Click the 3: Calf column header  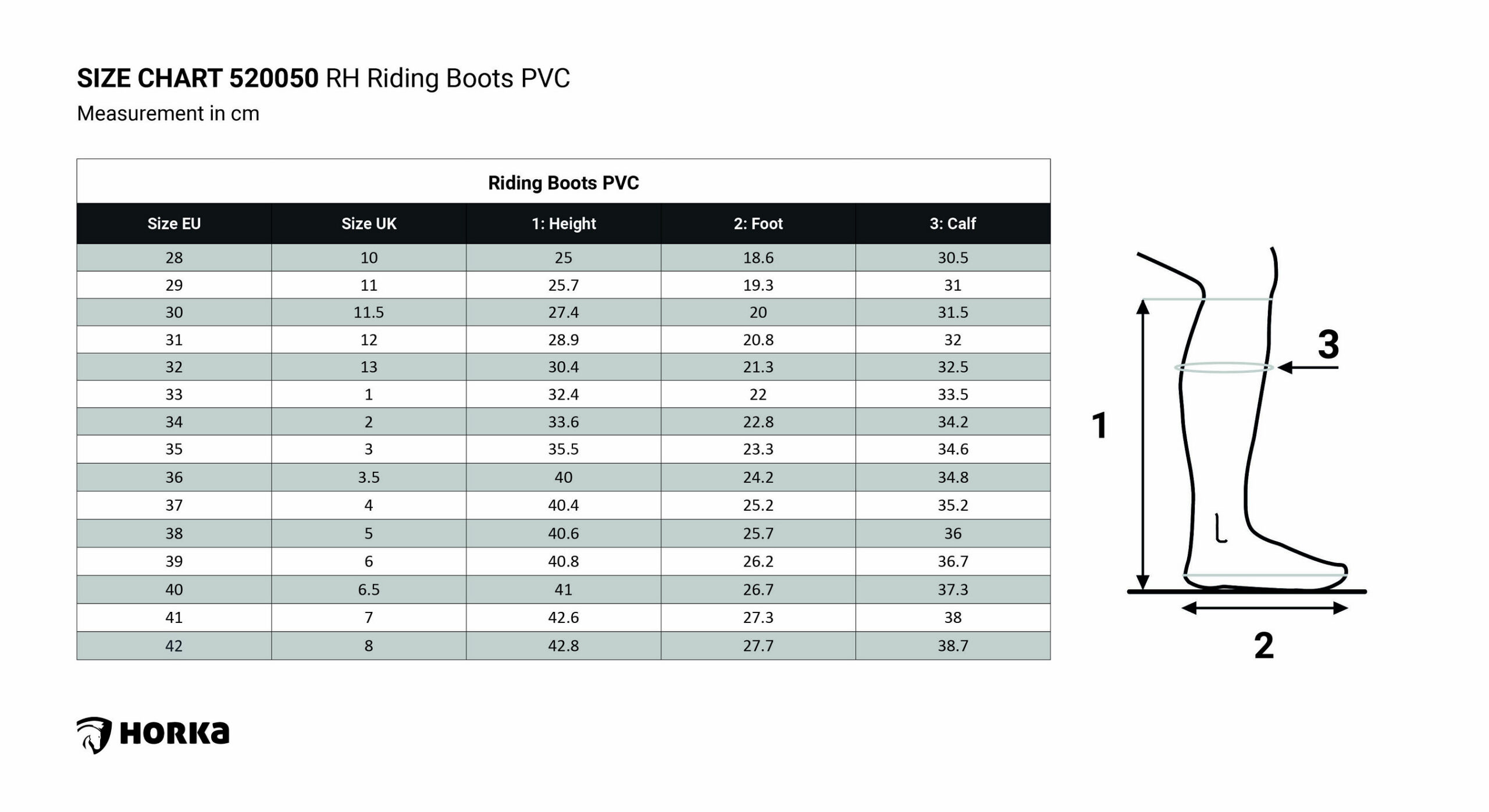click(953, 223)
